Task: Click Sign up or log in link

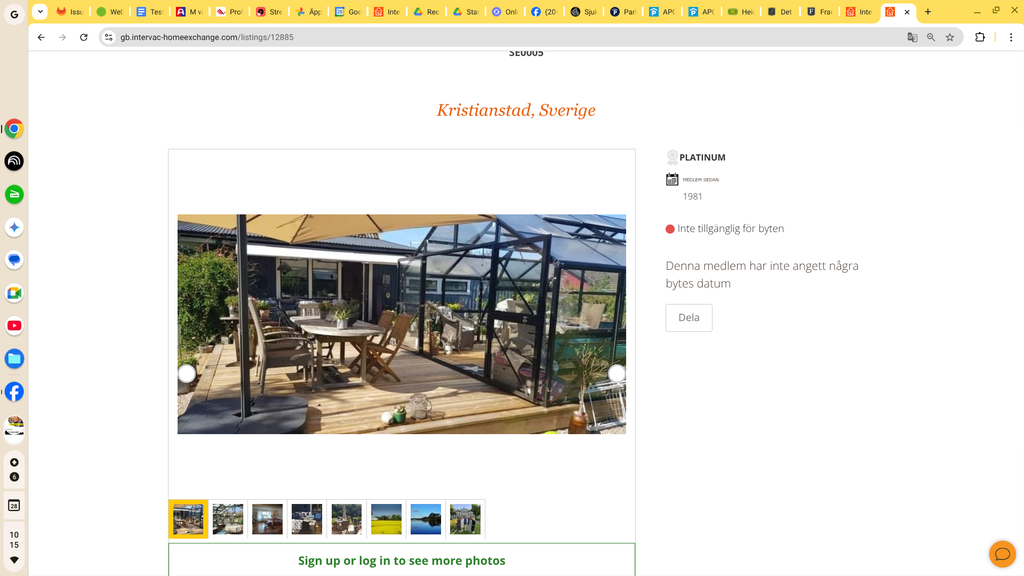Action: (402, 560)
